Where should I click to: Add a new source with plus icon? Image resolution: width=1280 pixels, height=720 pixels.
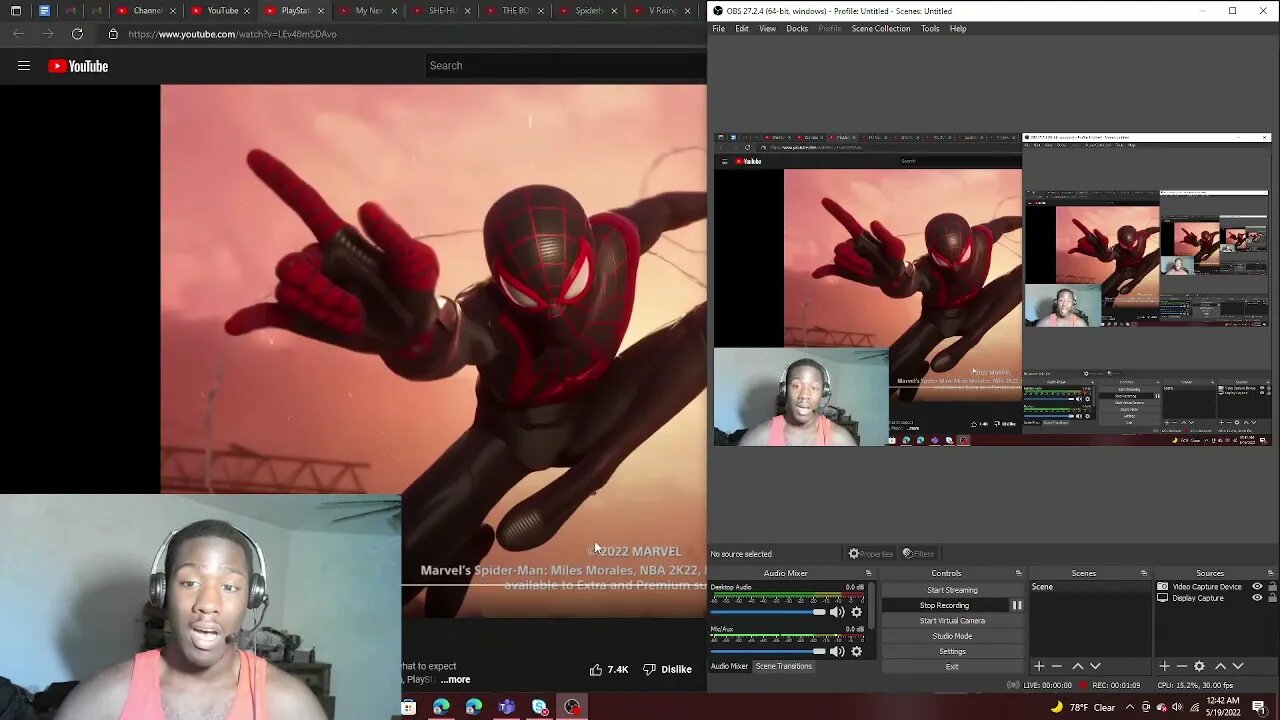coord(1164,666)
